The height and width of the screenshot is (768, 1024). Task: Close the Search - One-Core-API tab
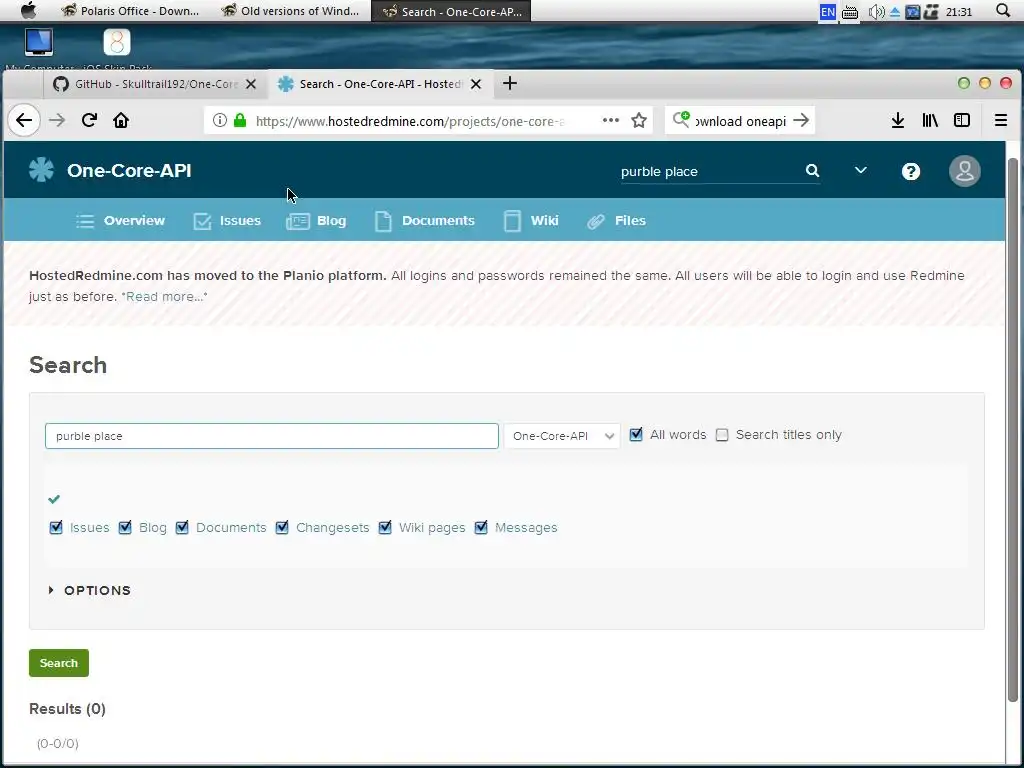(x=476, y=84)
